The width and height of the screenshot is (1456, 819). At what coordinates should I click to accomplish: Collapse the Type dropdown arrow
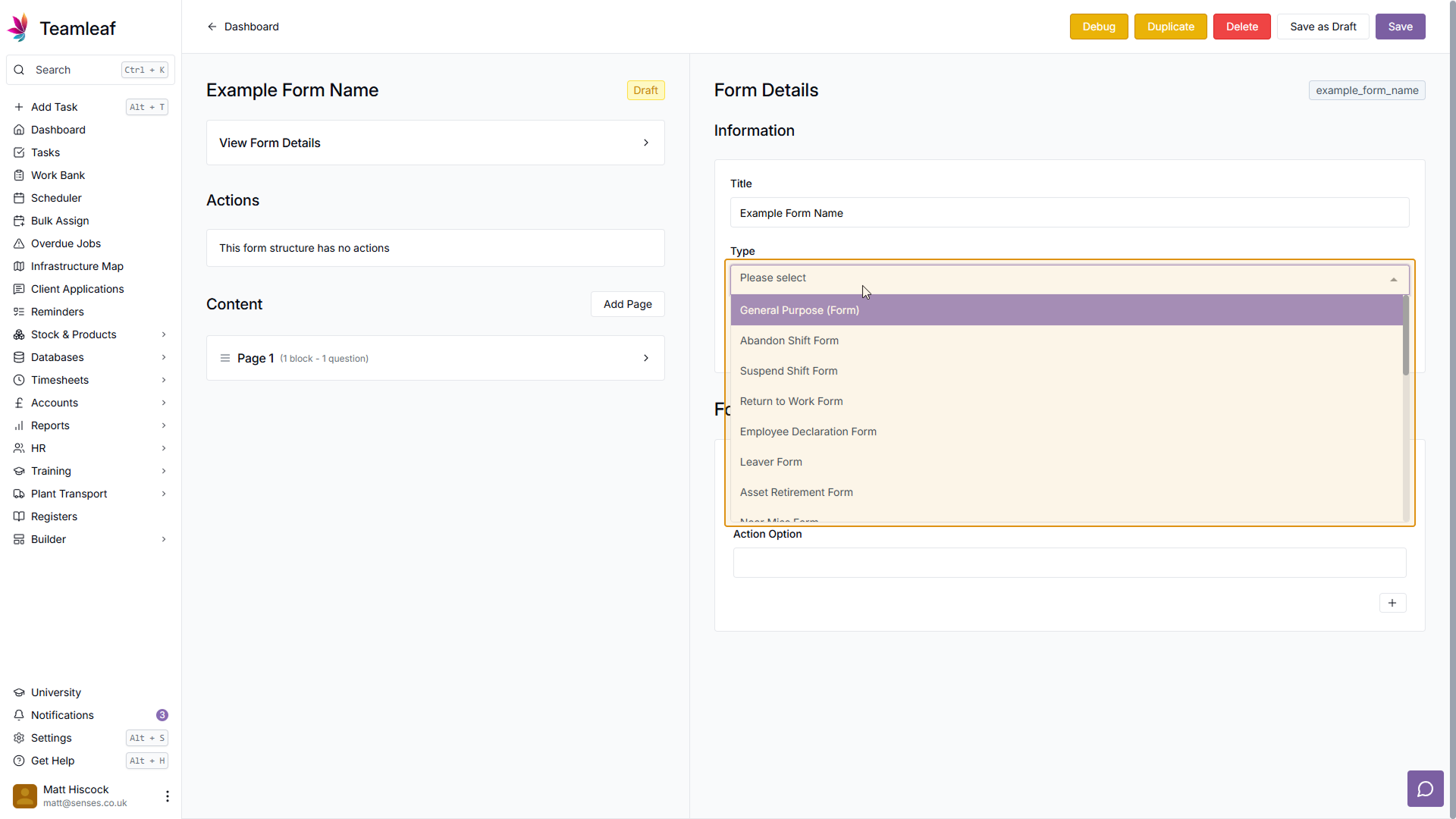click(1393, 279)
